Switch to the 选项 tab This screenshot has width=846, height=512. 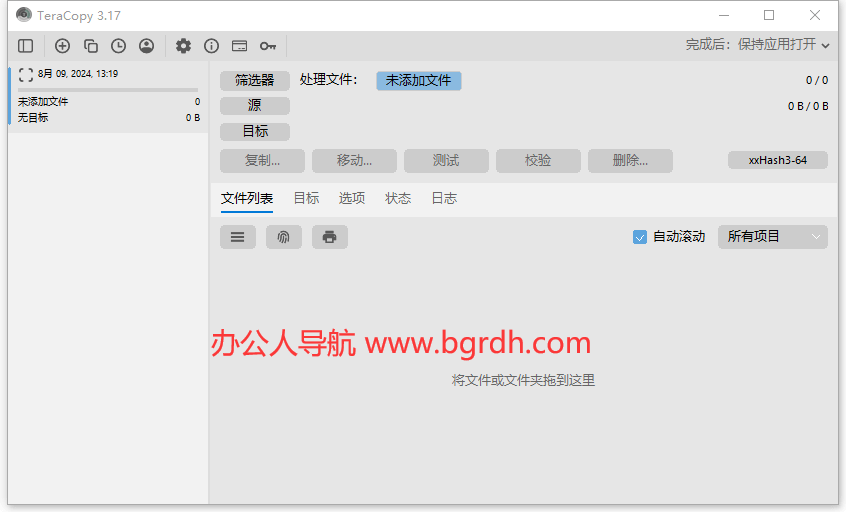(352, 198)
